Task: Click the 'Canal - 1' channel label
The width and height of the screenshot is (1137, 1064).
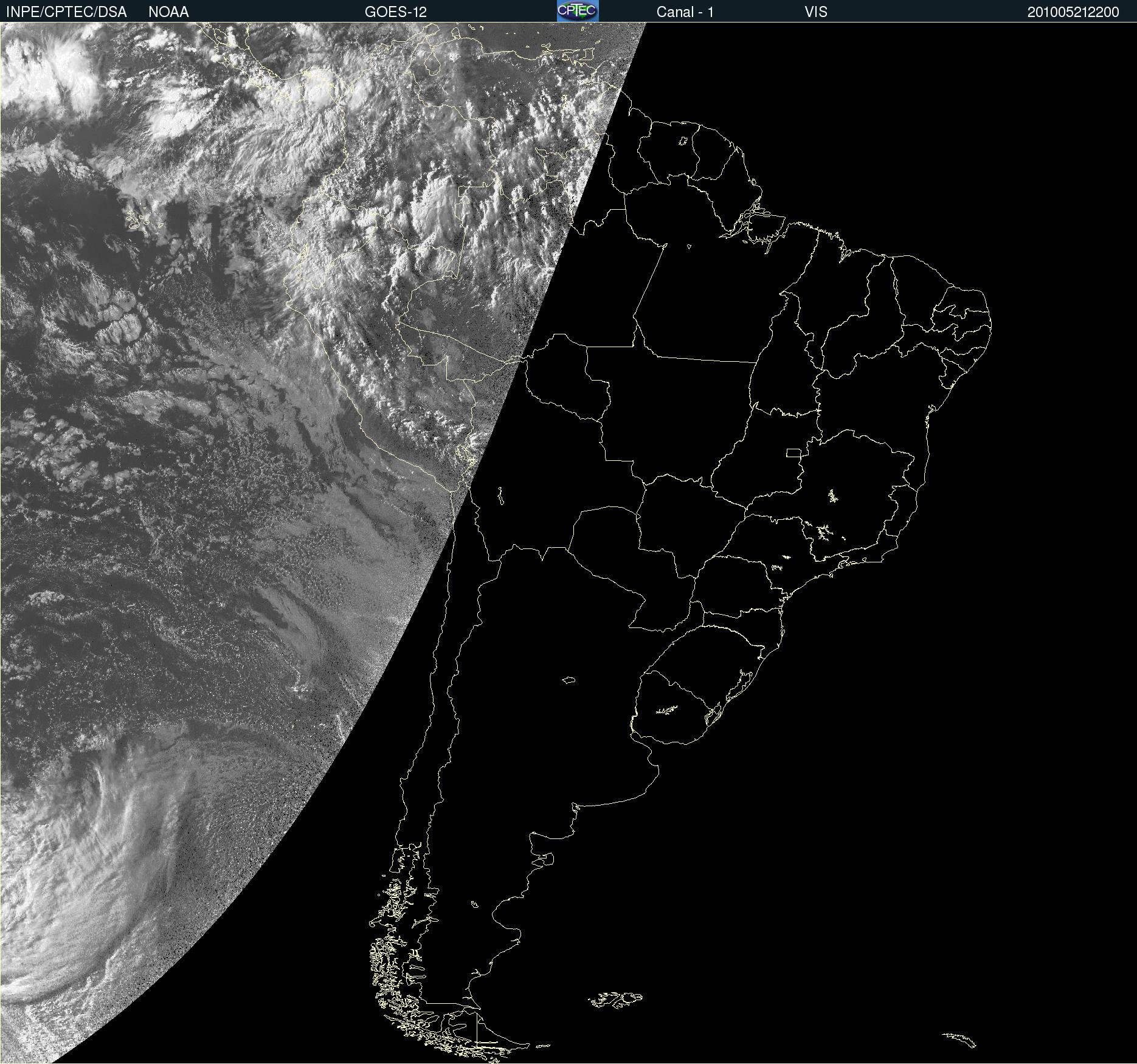Action: click(x=685, y=12)
